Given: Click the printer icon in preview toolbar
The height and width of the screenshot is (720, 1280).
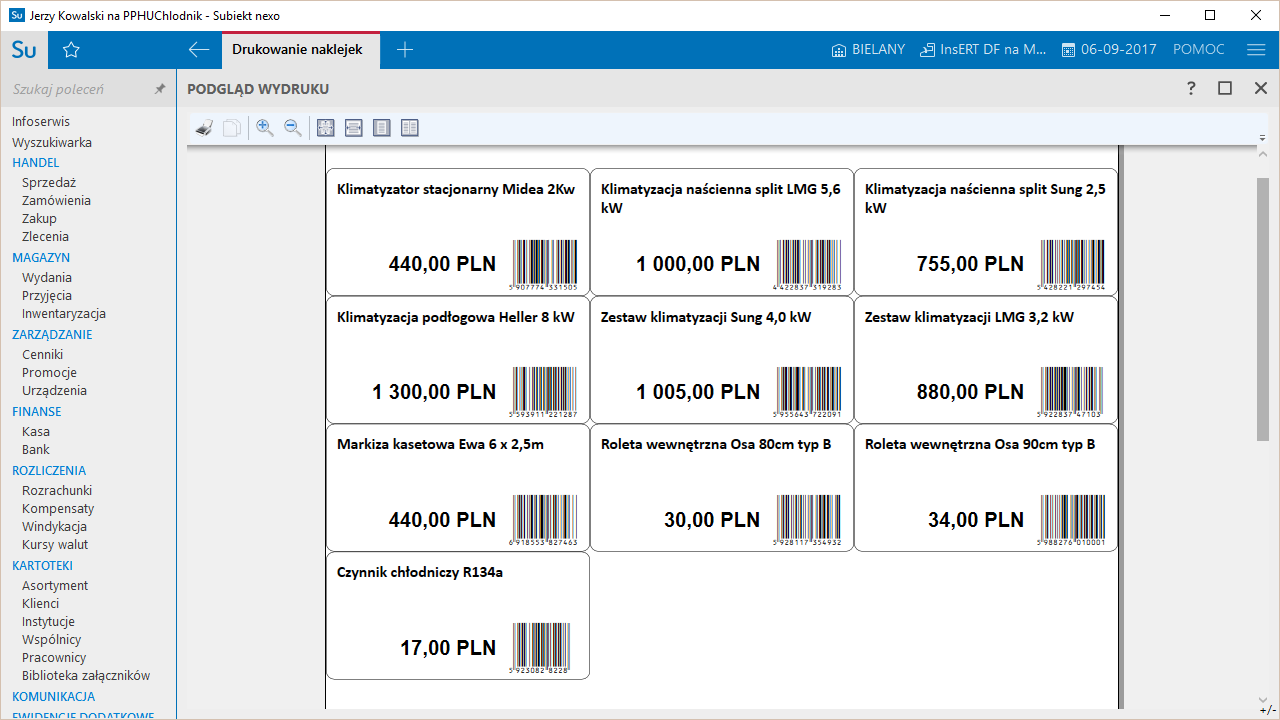Looking at the screenshot, I should [x=204, y=128].
